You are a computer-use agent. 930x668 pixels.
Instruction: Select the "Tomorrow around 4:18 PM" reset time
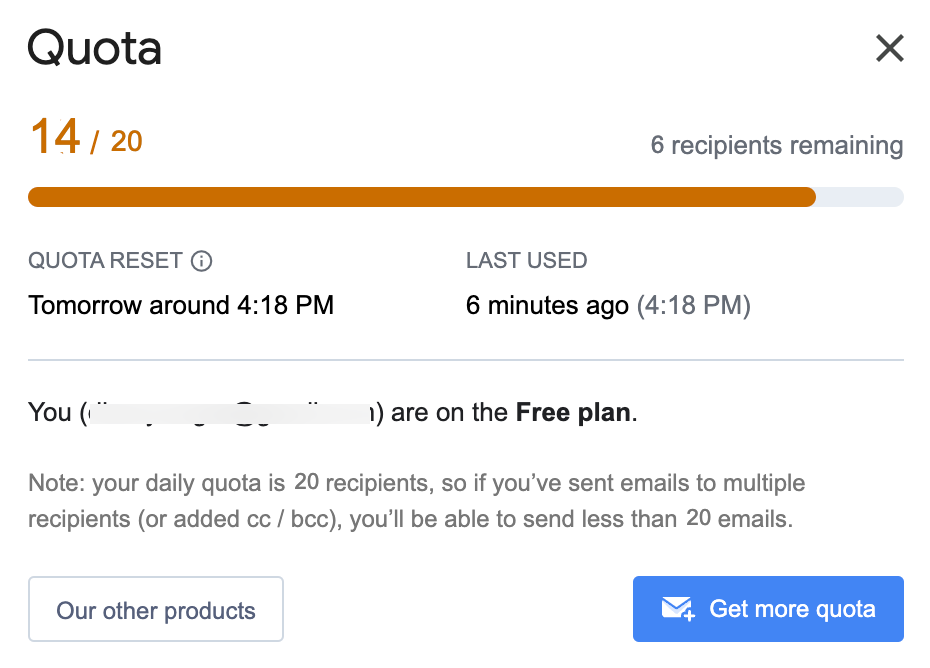181,305
